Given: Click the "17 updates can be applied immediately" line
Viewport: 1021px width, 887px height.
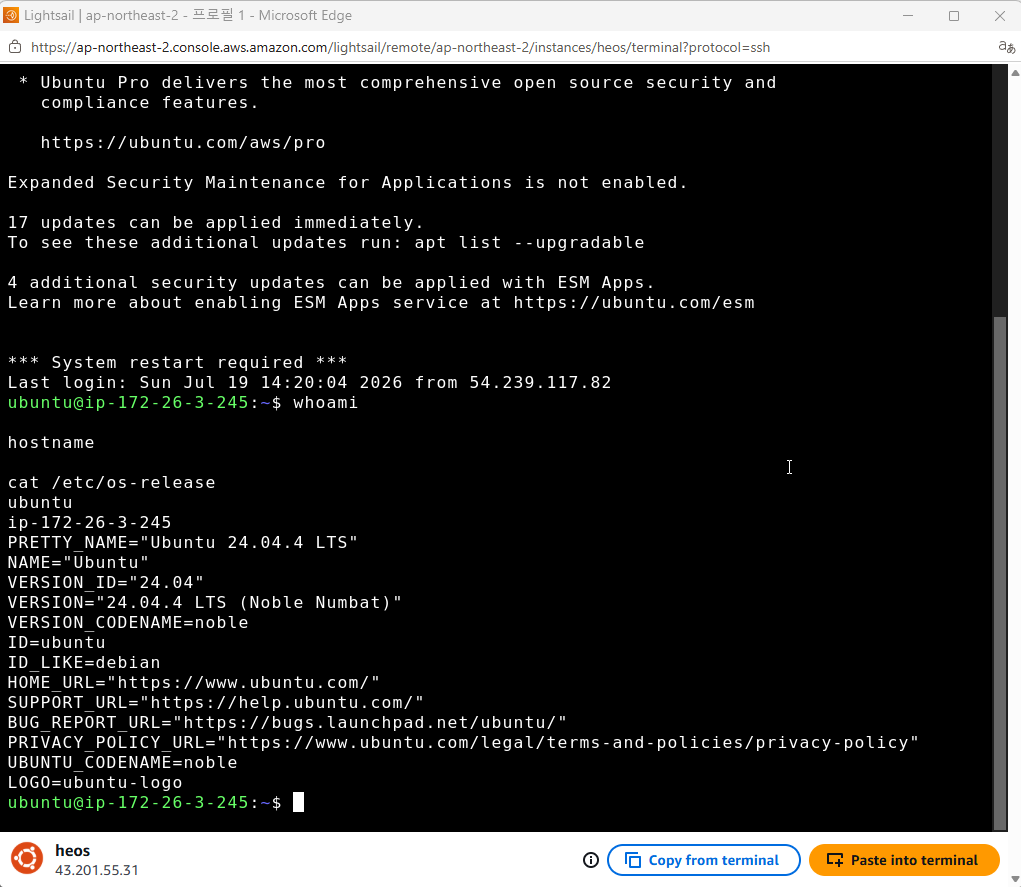Looking at the screenshot, I should click(x=216, y=223).
